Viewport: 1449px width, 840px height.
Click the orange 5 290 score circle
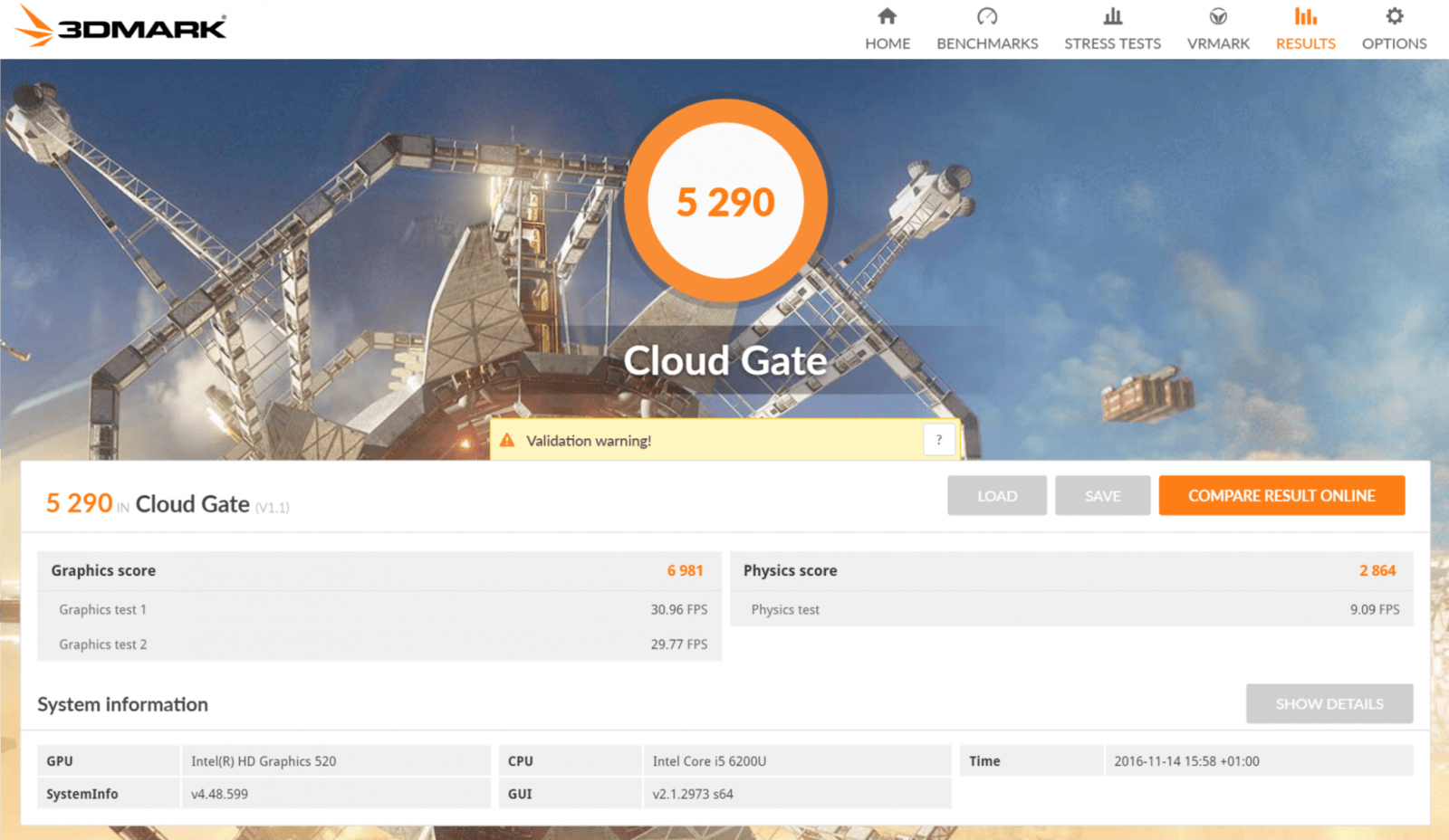click(x=725, y=201)
